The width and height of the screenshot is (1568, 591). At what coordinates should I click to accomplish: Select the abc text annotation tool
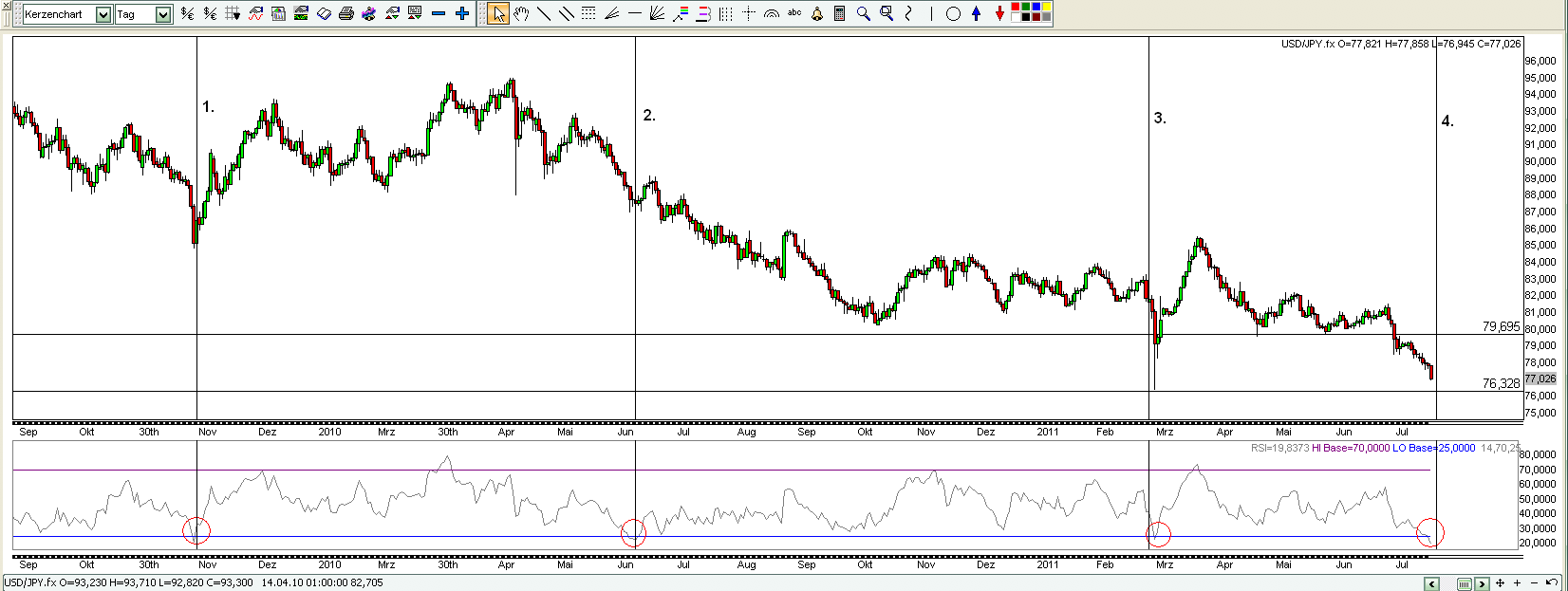click(x=794, y=13)
